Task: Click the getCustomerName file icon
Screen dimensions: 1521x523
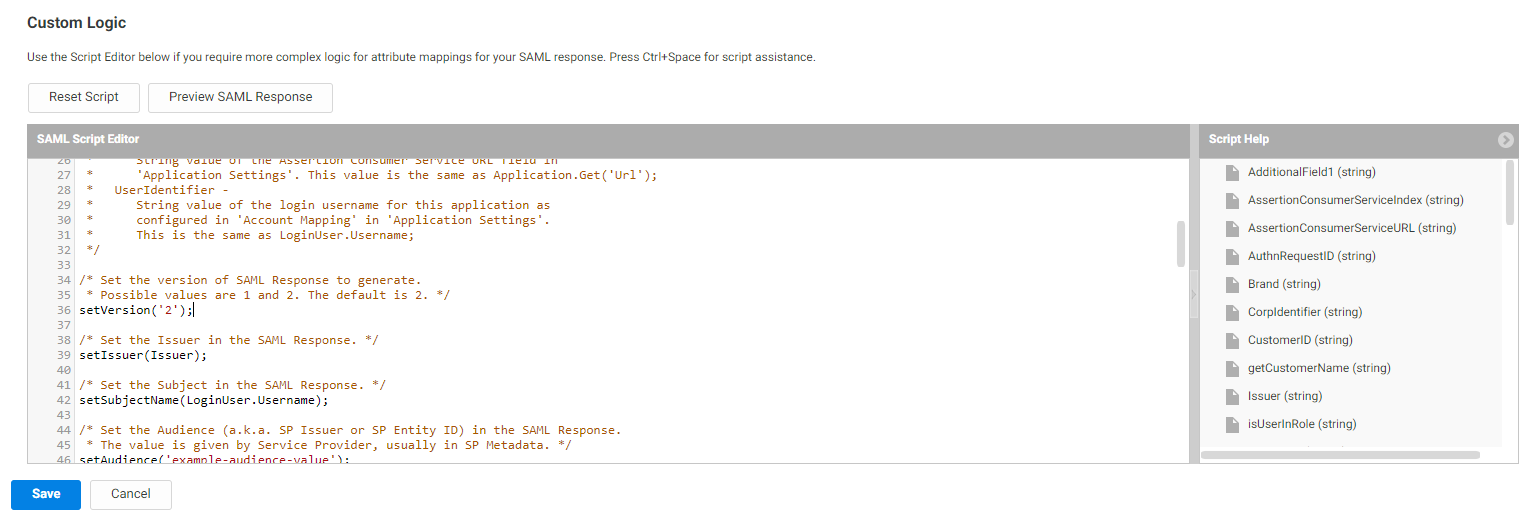Action: (x=1232, y=368)
